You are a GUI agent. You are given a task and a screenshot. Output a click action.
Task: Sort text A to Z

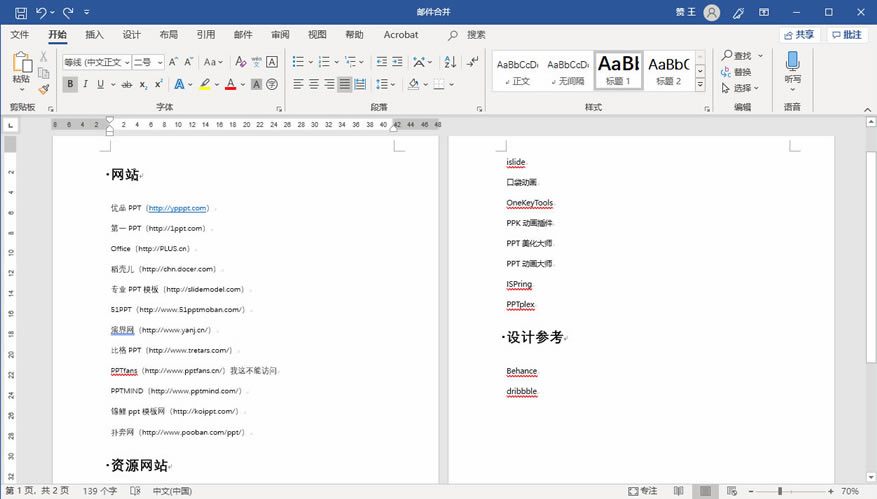coord(450,62)
